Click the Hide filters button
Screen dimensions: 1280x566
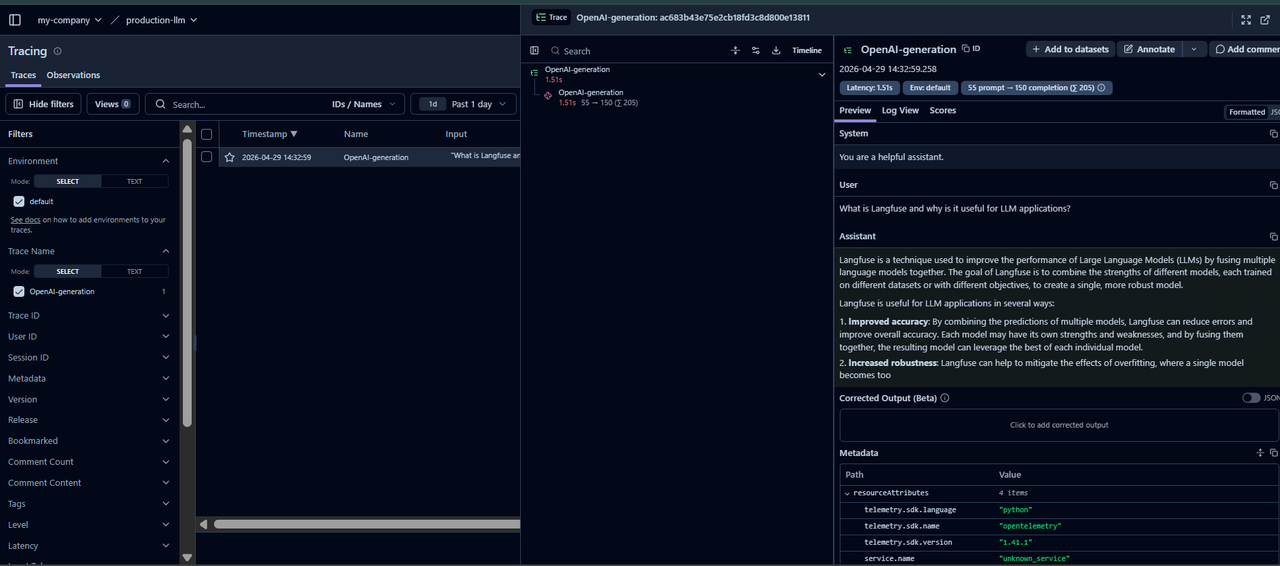43,104
